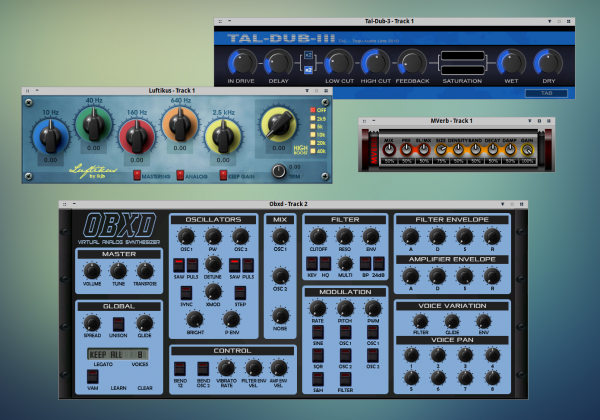Screen dimensions: 600x420
Task: Toggle the UNISON switch in Obxd Global
Action: tap(118, 324)
